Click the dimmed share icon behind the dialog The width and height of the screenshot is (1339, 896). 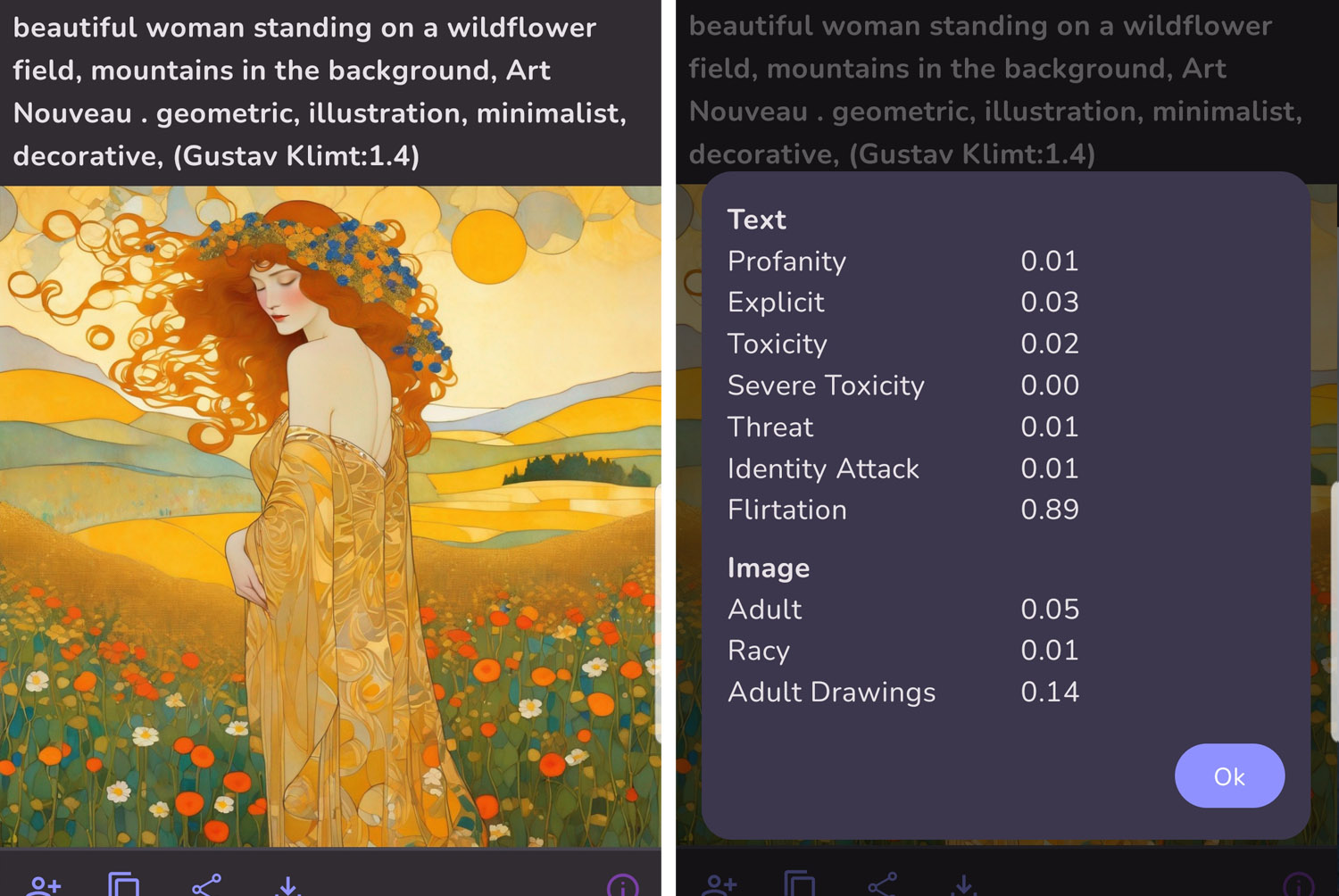pyautogui.click(x=882, y=885)
